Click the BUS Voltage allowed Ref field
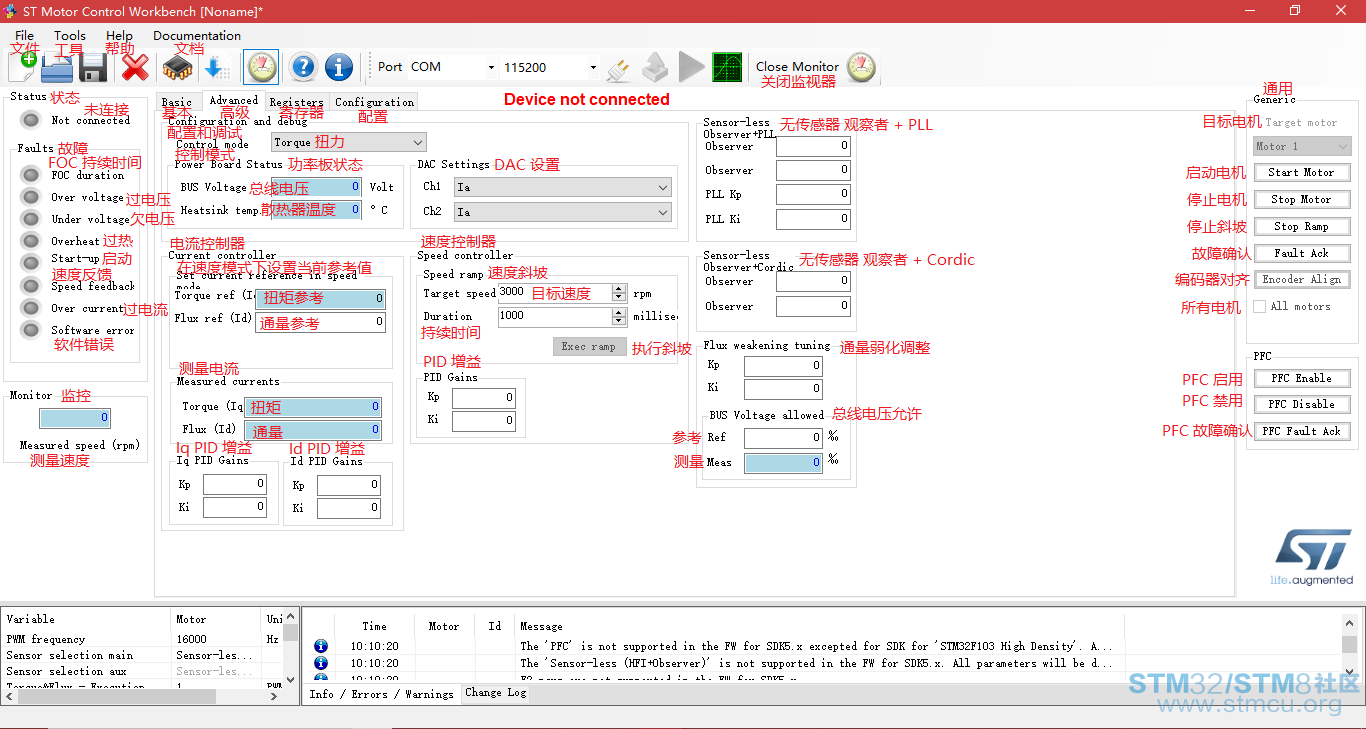Image resolution: width=1366 pixels, height=729 pixels. tap(783, 438)
